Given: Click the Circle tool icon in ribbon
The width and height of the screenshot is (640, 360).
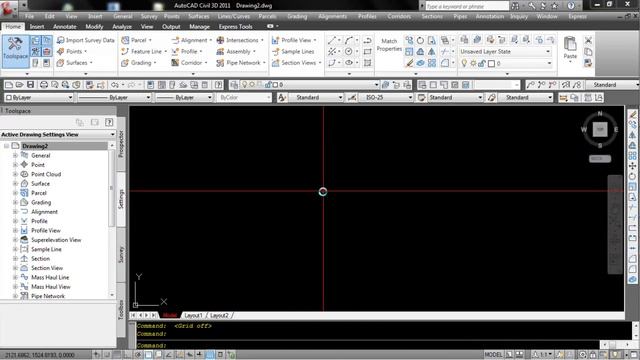Looking at the screenshot, I should [349, 51].
